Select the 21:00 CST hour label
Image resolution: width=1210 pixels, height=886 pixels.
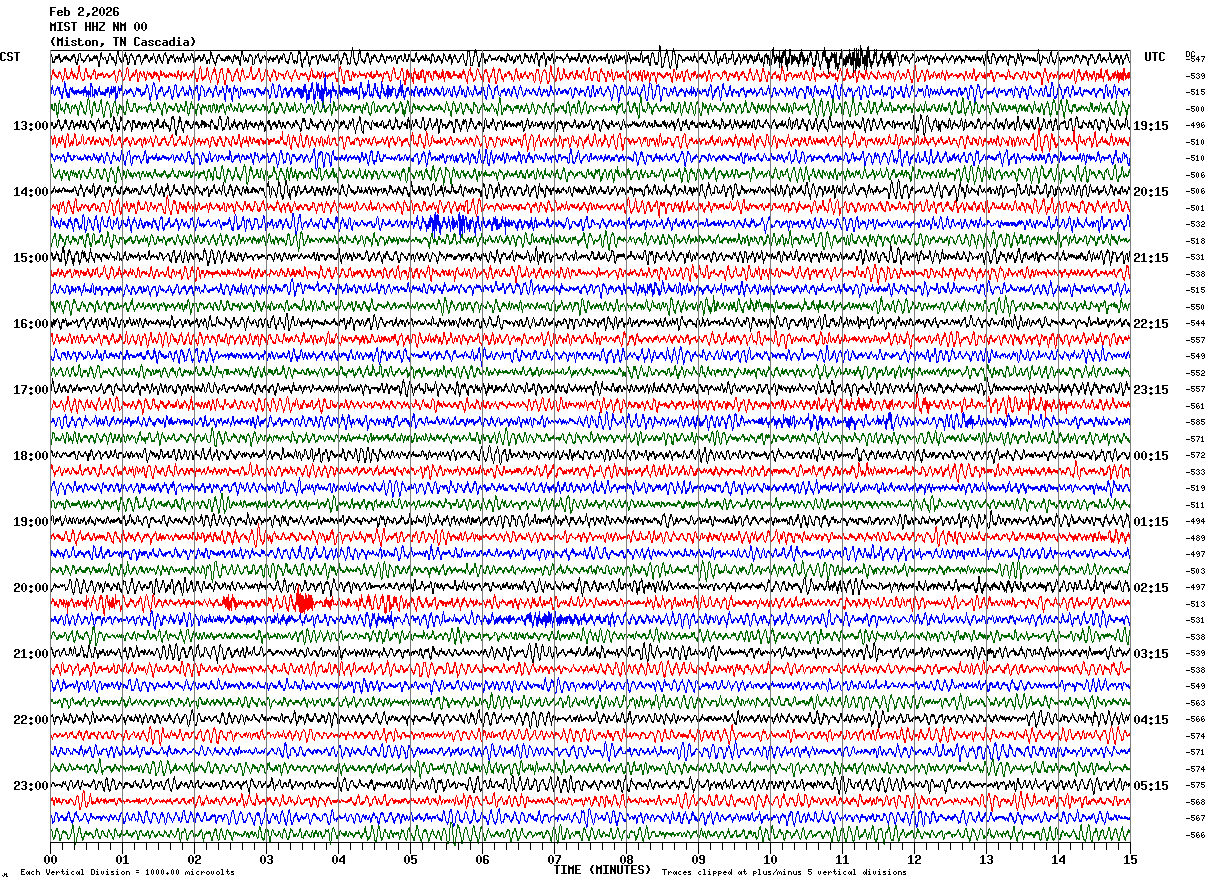[x=31, y=654]
